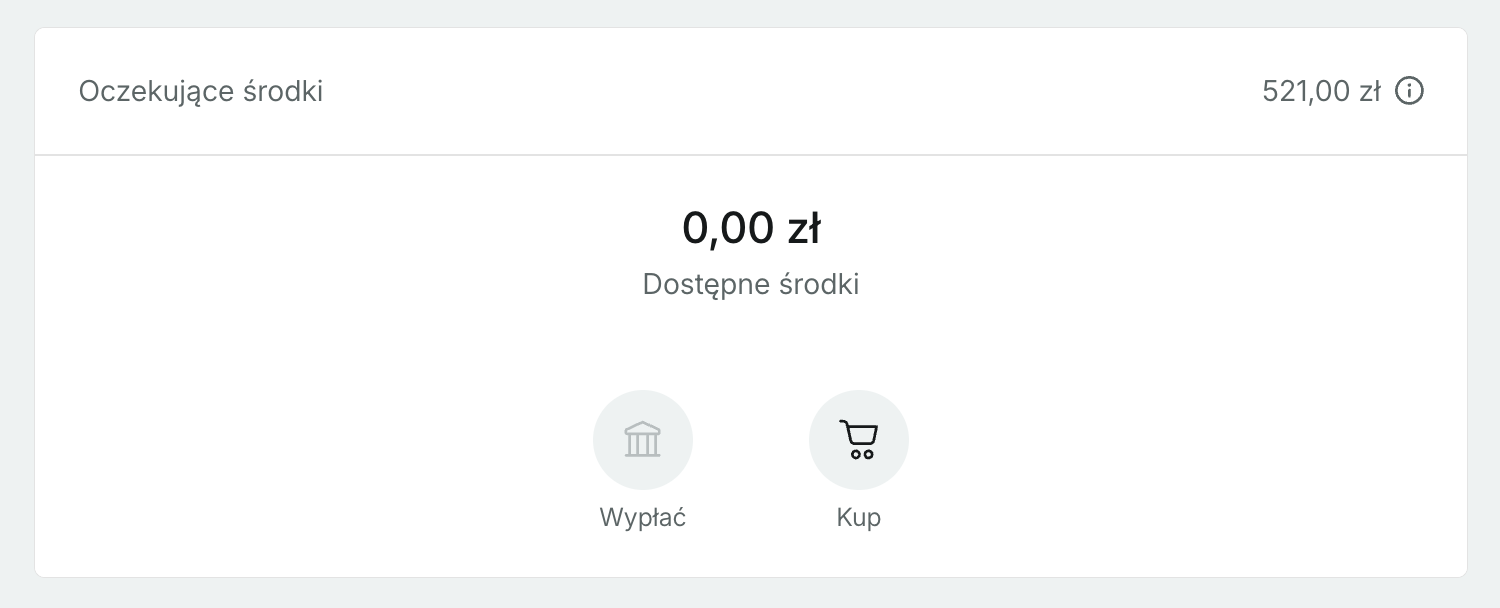Click the shopping cart Kup icon
This screenshot has width=1500, height=608.
pyautogui.click(x=859, y=440)
